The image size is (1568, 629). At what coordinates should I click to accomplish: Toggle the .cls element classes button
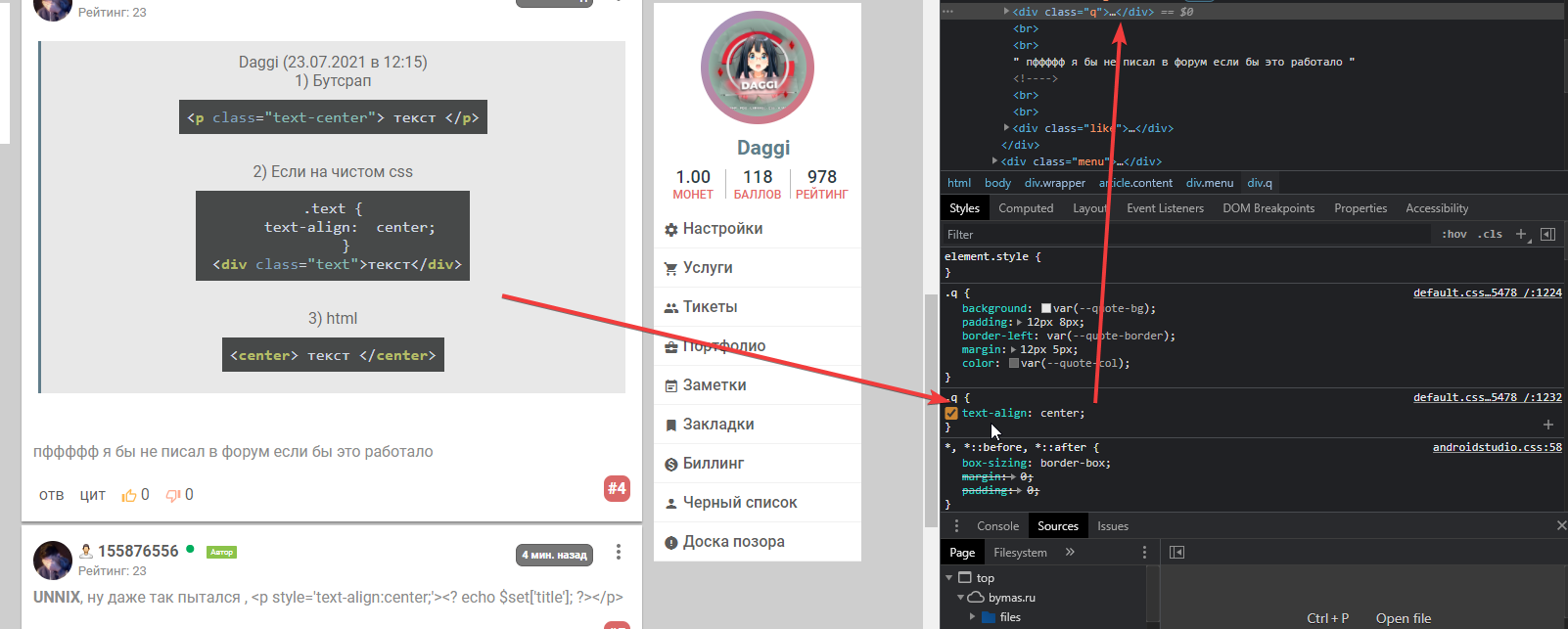[x=1491, y=235]
